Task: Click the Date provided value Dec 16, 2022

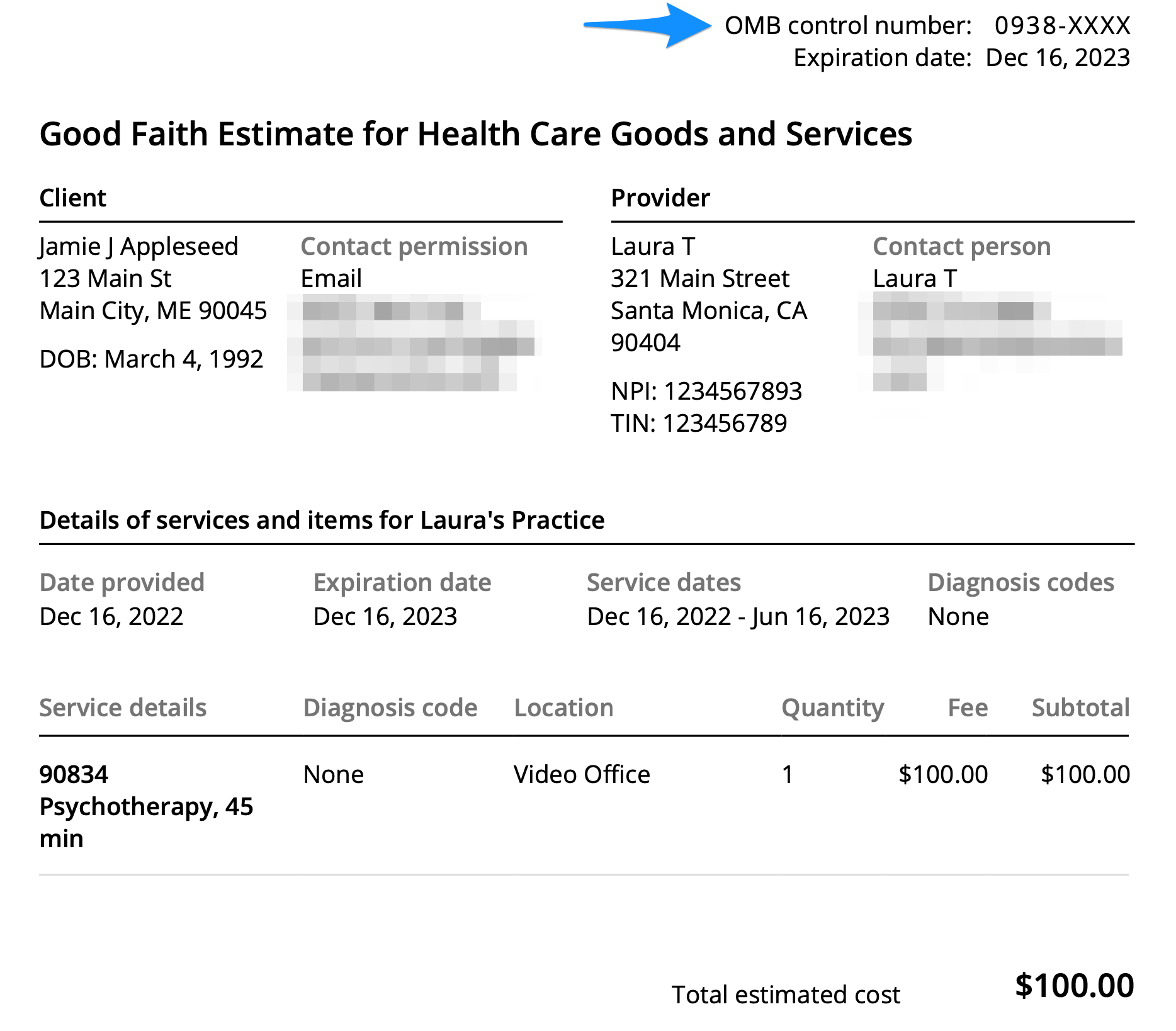Action: [x=111, y=617]
